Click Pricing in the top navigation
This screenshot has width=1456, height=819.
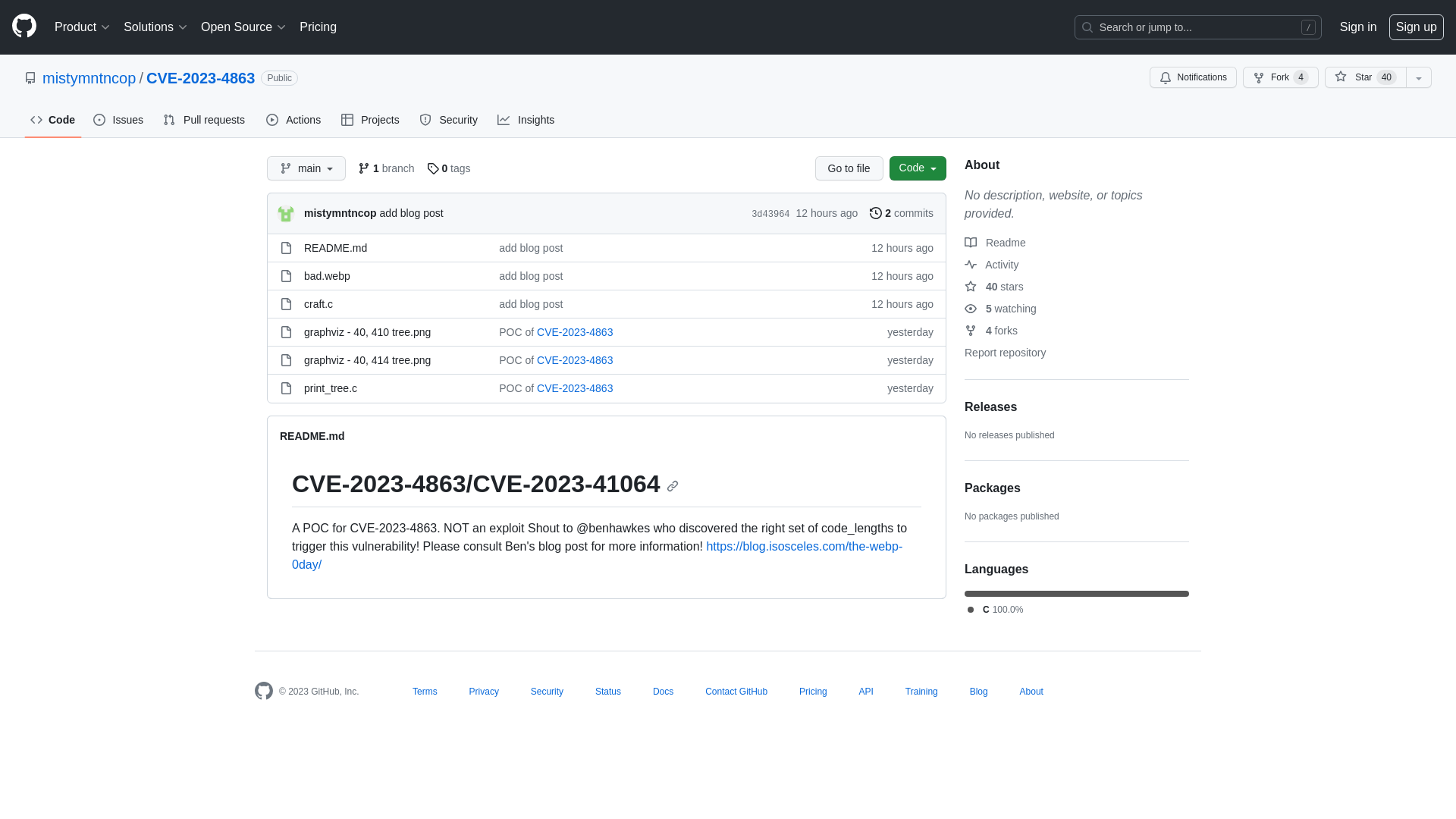pos(318,27)
